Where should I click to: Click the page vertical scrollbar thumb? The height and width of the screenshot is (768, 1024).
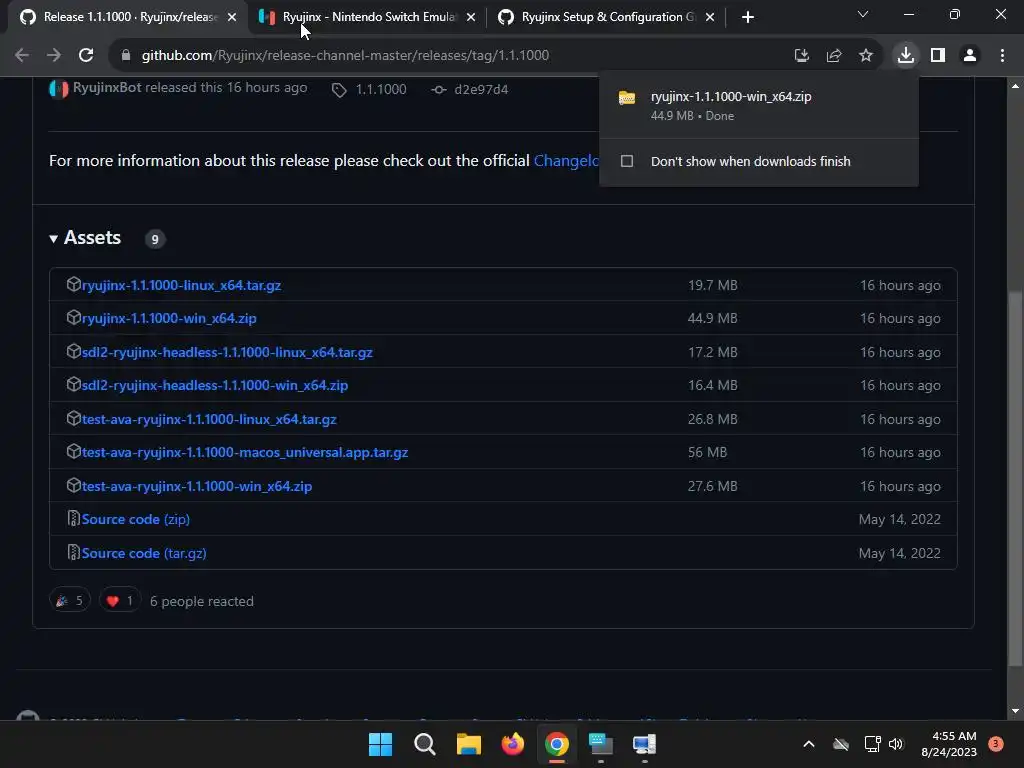coord(1015,480)
